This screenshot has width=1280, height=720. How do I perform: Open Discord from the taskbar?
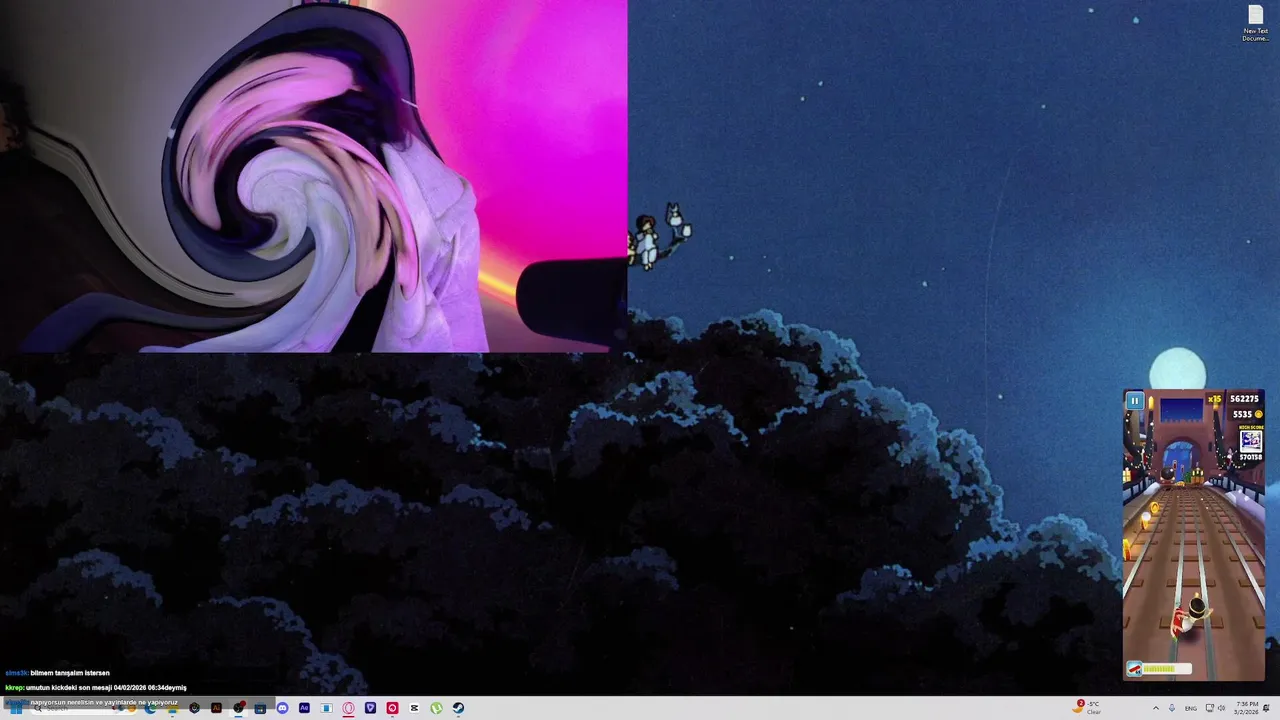(x=282, y=708)
